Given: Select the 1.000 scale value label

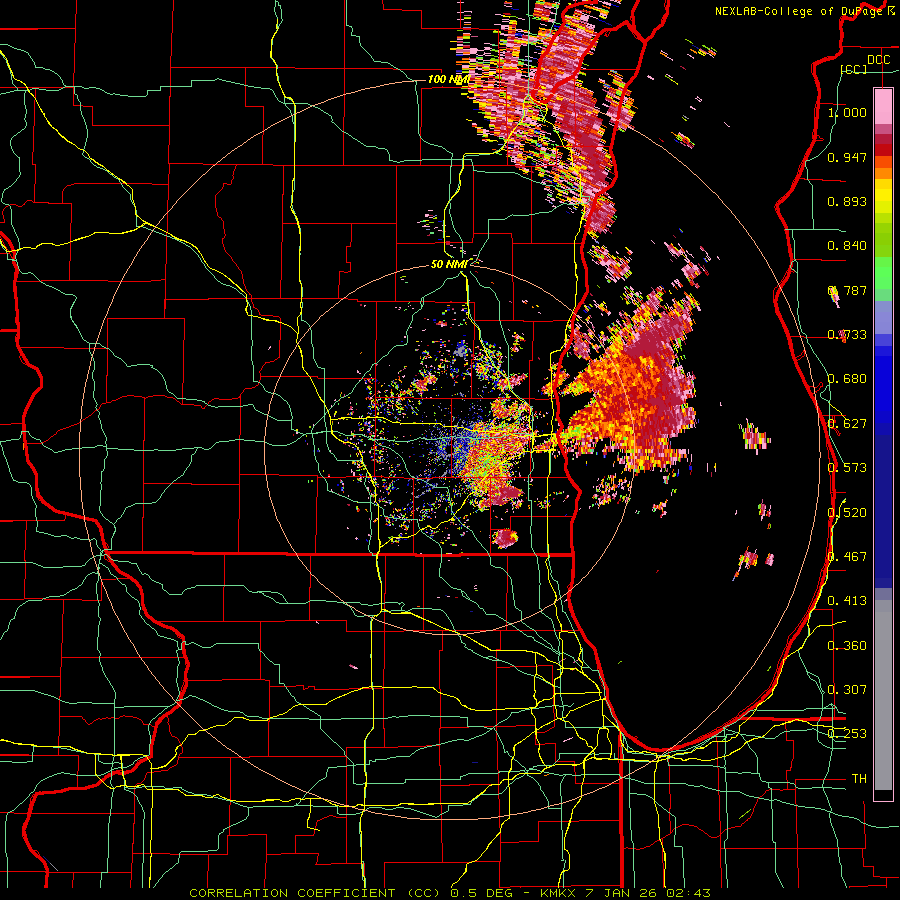Looking at the screenshot, I should coord(847,112).
